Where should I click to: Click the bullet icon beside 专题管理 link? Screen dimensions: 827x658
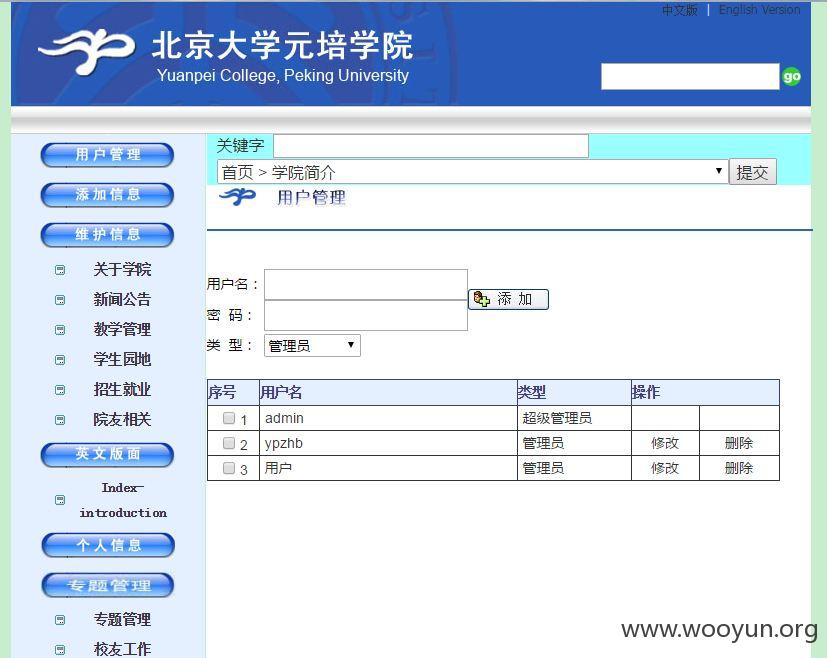click(x=60, y=620)
